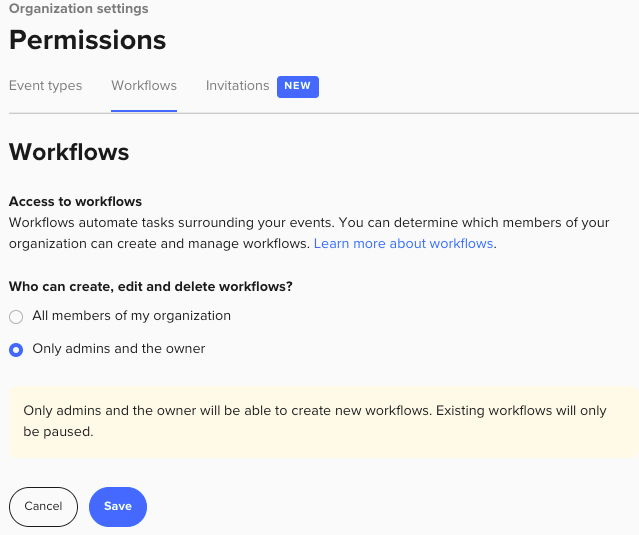Click the 'Who can create, edit and delete workflows?' question
The width and height of the screenshot is (639, 535).
(150, 287)
